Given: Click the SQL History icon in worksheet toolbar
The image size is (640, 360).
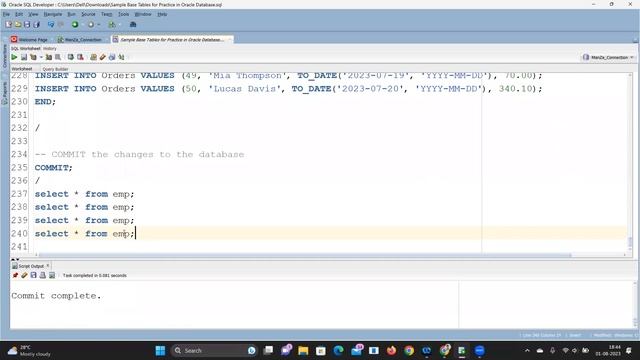Looking at the screenshot, I should [112, 57].
